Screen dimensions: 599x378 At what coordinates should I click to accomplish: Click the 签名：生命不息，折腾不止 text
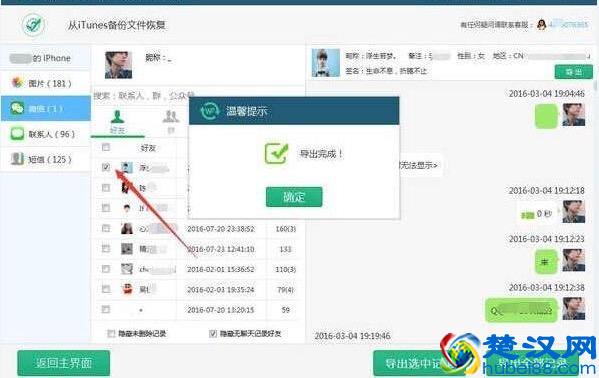click(x=386, y=71)
